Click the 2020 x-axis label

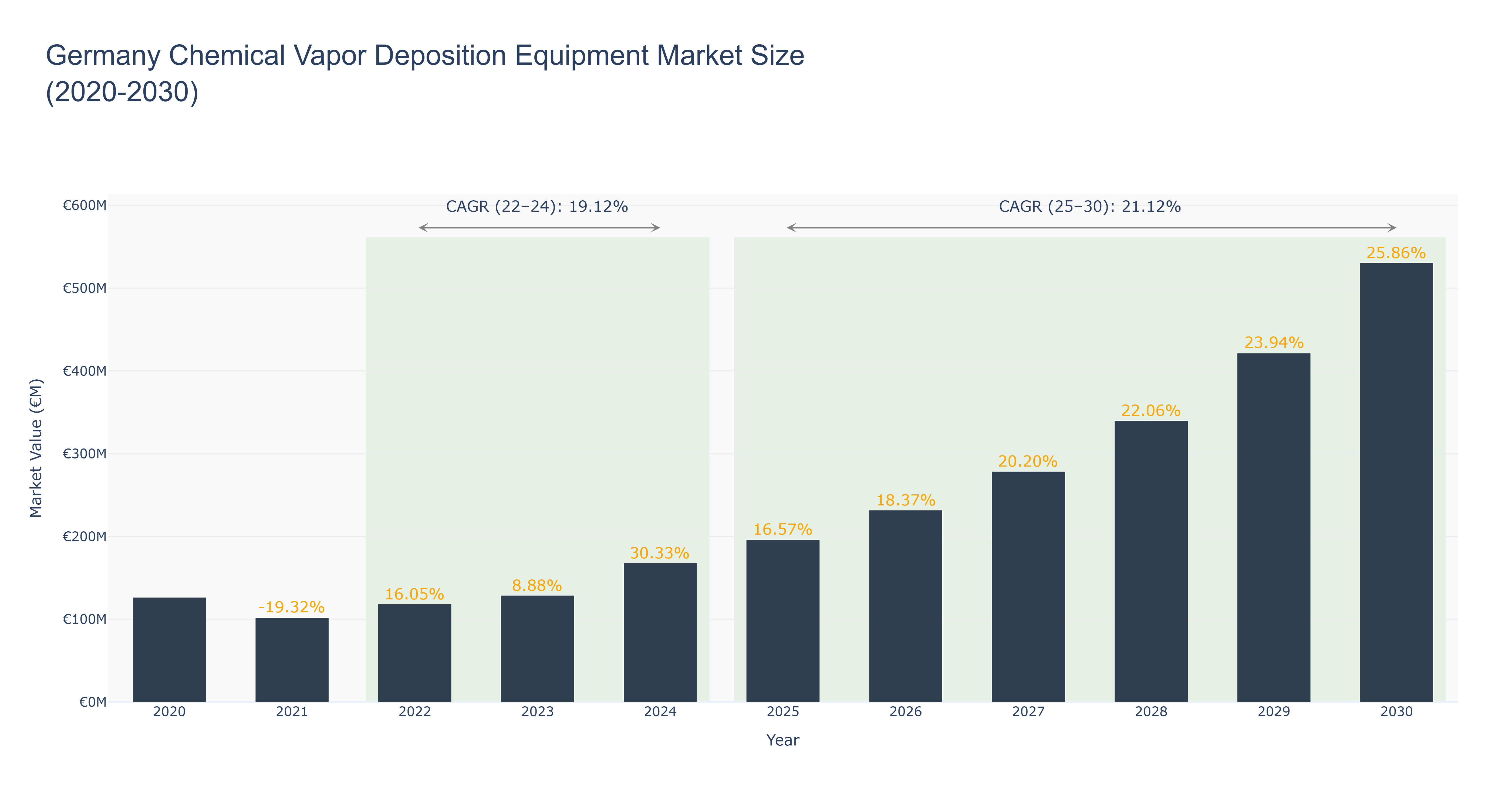(169, 712)
